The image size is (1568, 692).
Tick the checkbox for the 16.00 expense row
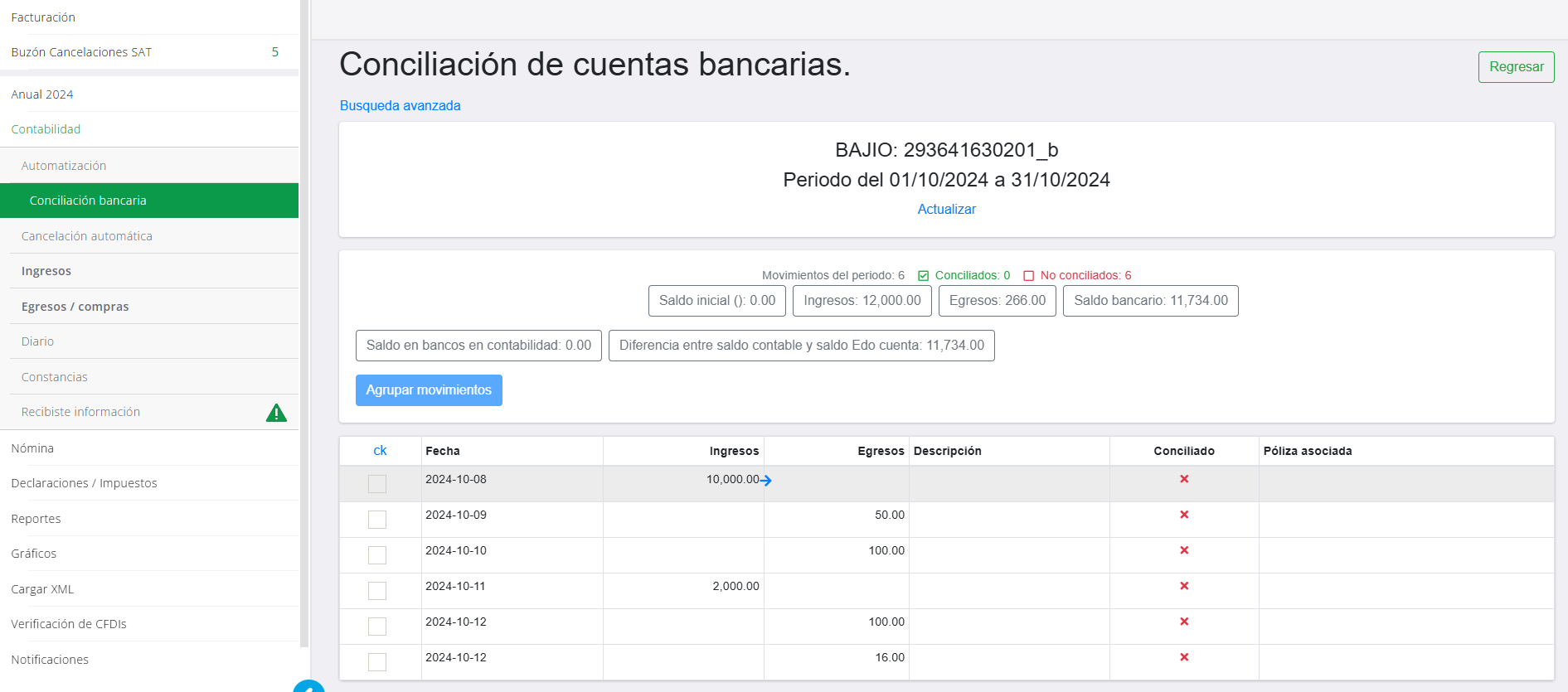pos(377,662)
